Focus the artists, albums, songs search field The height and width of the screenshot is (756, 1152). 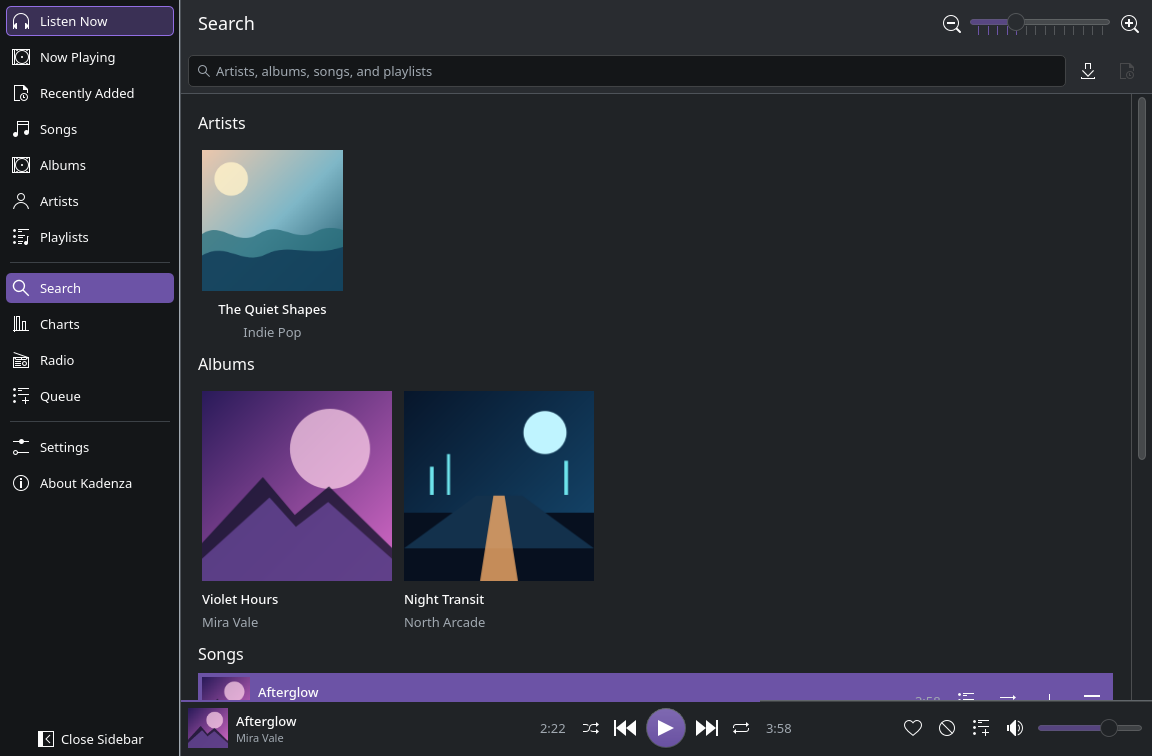(627, 71)
